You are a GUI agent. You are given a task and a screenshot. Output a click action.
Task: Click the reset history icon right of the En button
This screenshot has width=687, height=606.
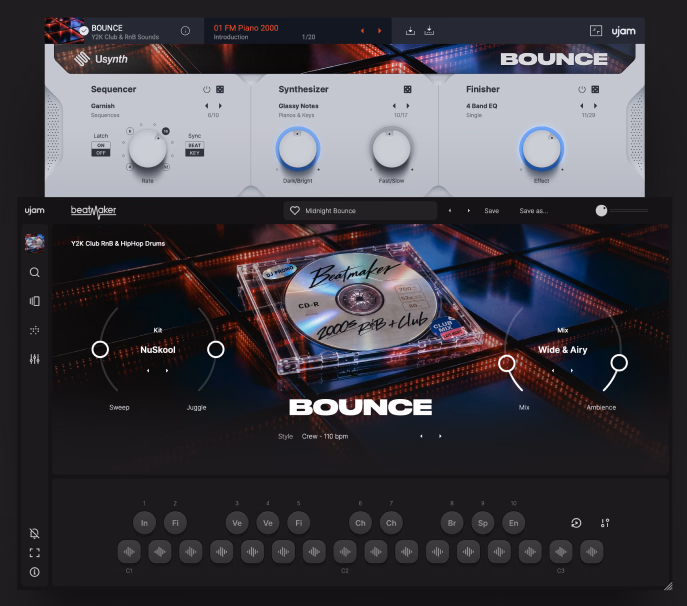(x=576, y=523)
